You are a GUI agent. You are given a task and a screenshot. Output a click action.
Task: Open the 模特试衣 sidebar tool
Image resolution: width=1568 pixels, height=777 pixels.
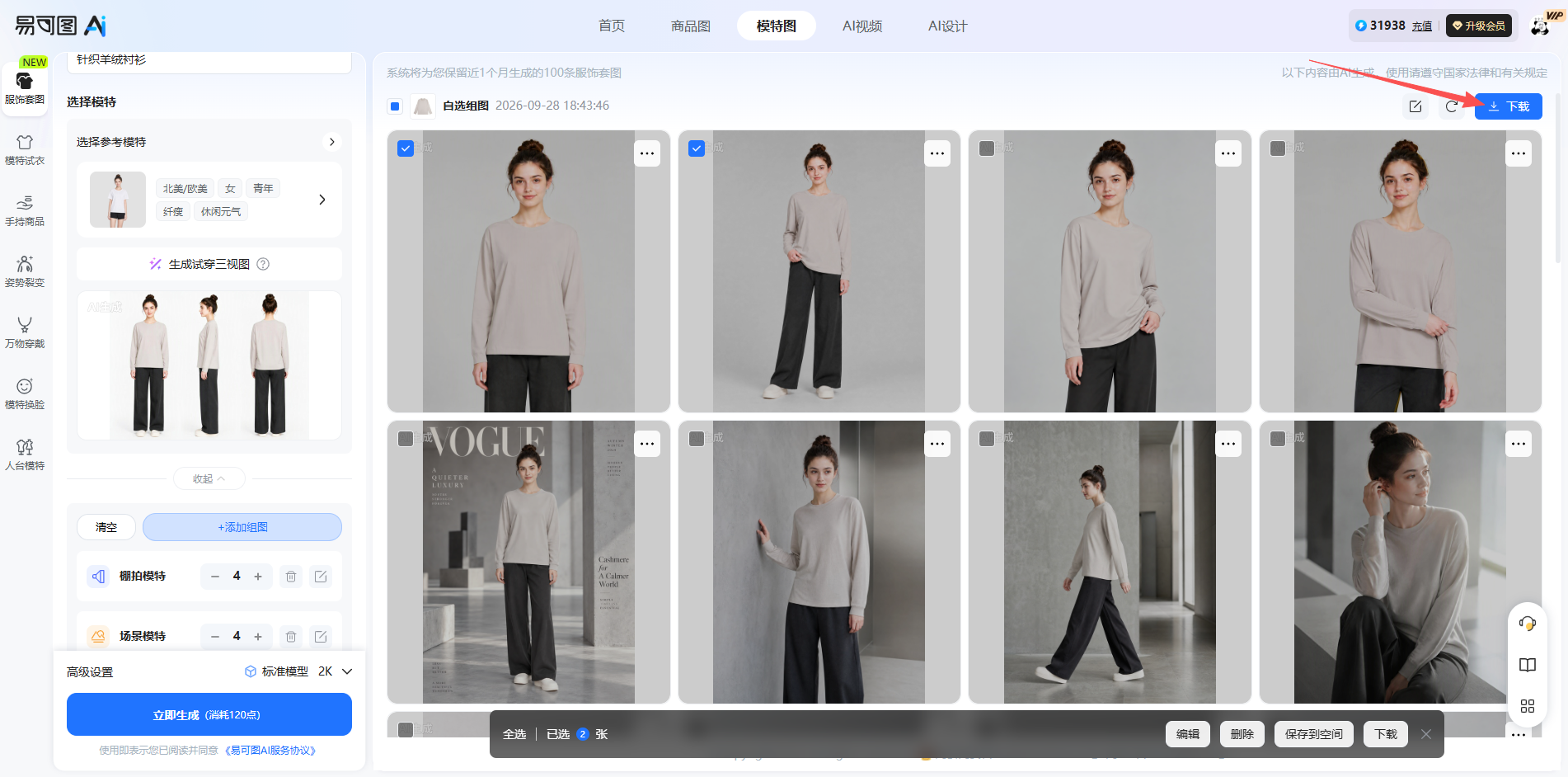click(25, 150)
